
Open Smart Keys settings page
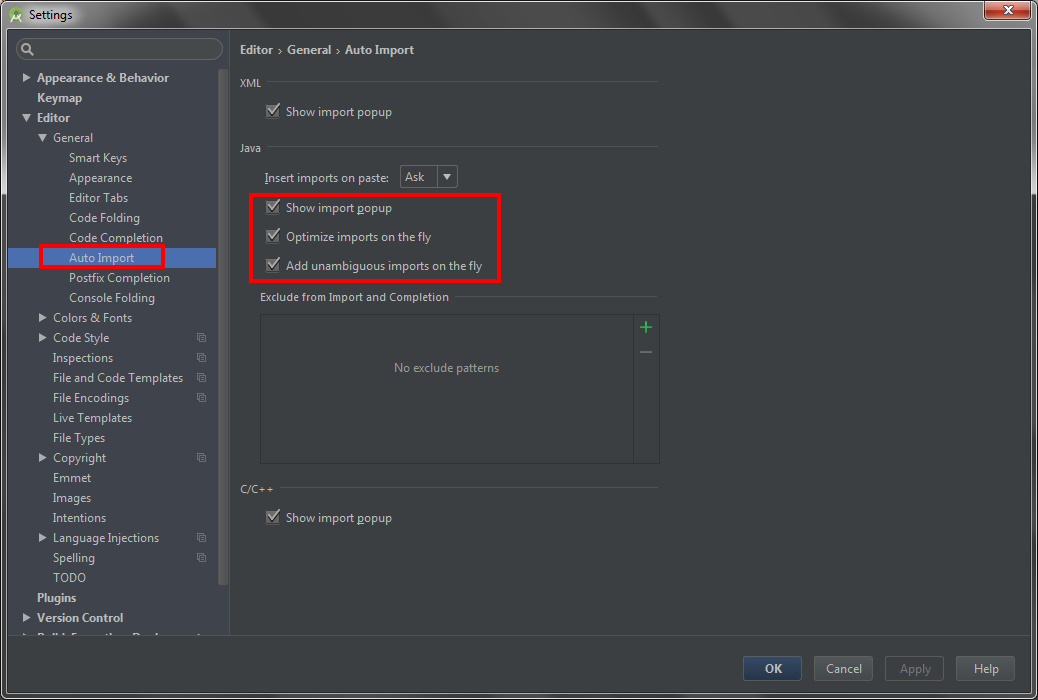[x=98, y=158]
